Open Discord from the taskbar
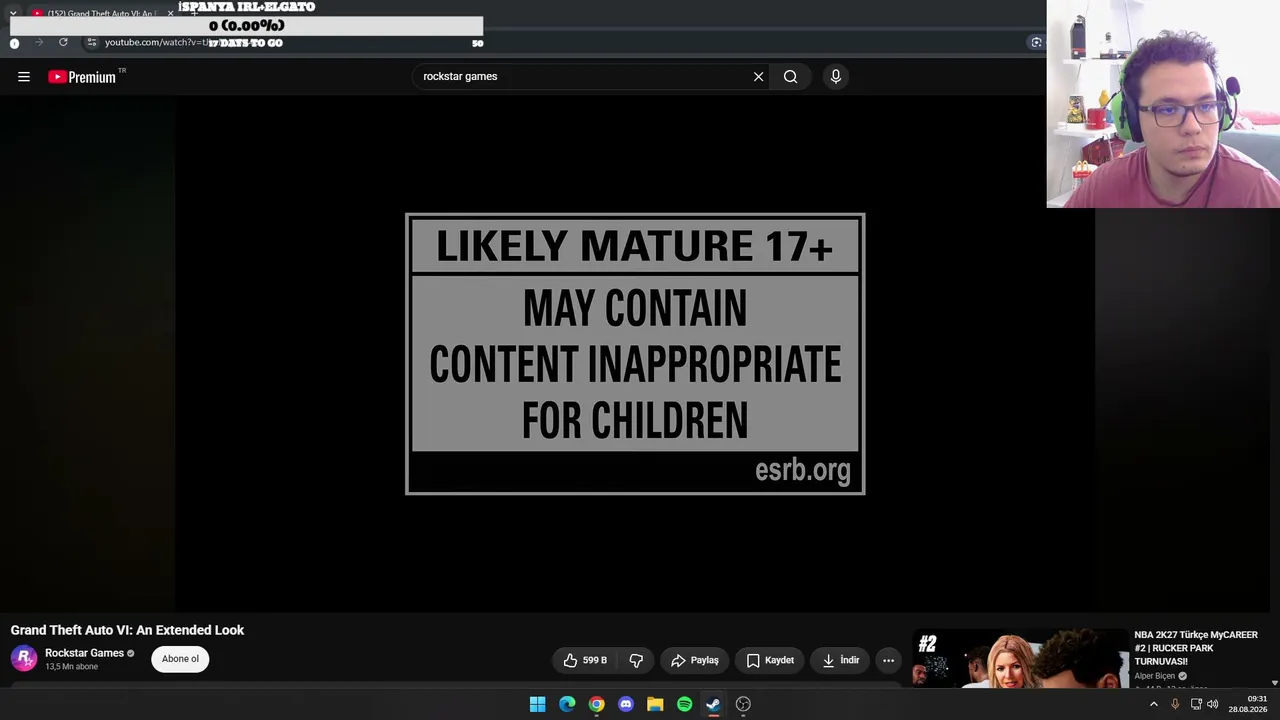1280x720 pixels. pyautogui.click(x=626, y=704)
